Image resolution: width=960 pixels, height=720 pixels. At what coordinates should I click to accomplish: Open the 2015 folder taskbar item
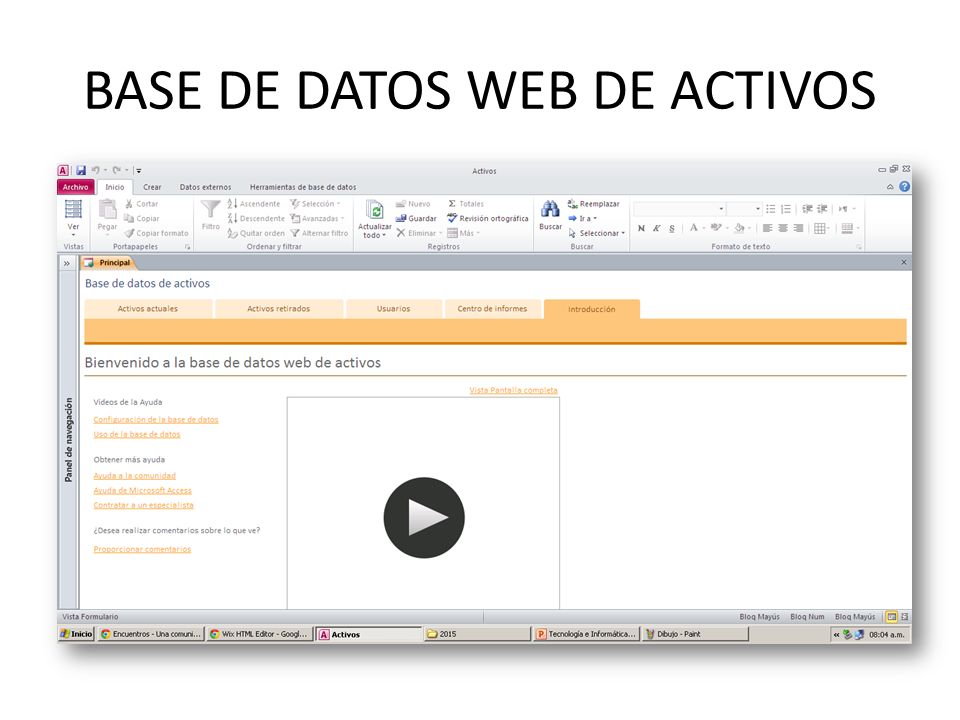tap(477, 634)
